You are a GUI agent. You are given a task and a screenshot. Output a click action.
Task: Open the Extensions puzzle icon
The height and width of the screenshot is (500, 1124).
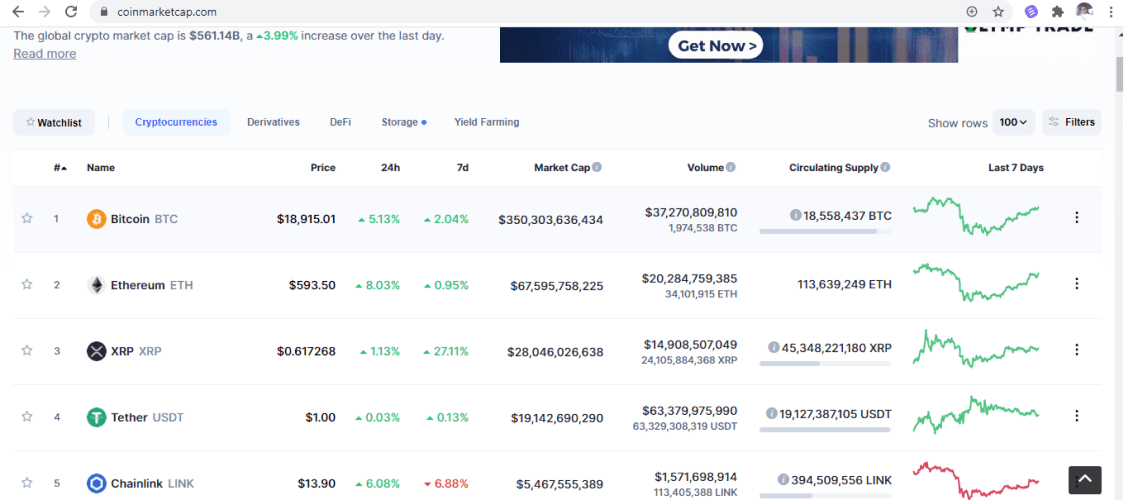[x=1057, y=11]
